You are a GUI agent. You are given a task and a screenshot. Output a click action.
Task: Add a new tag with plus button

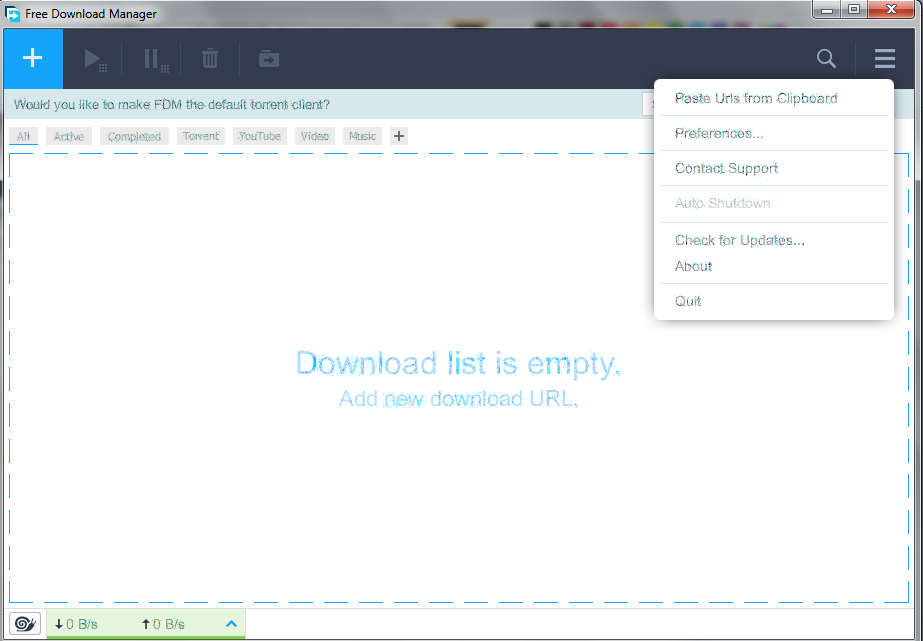[x=399, y=136]
